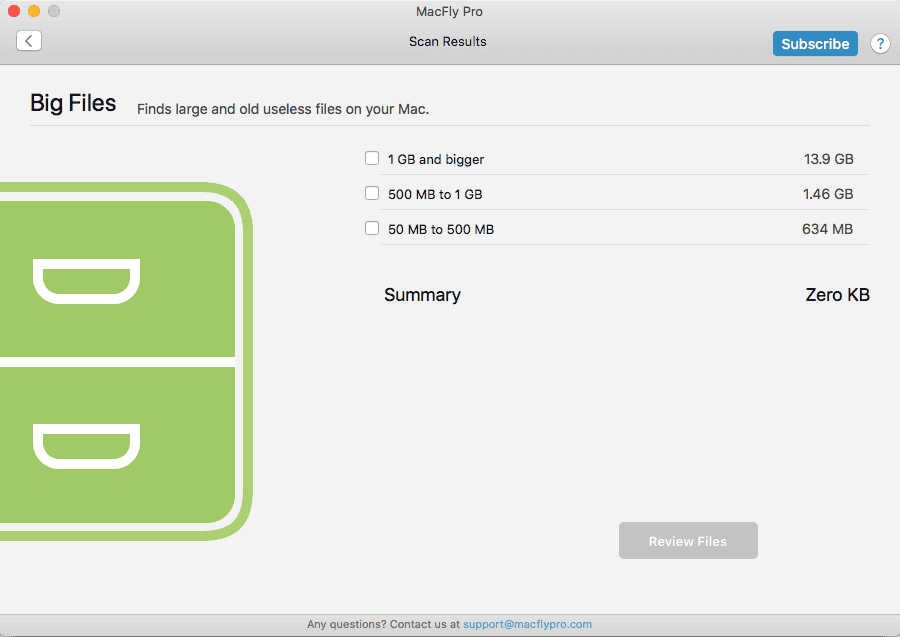Viewport: 900px width, 637px height.
Task: Select the 1.46 GB size value
Action: 828,194
